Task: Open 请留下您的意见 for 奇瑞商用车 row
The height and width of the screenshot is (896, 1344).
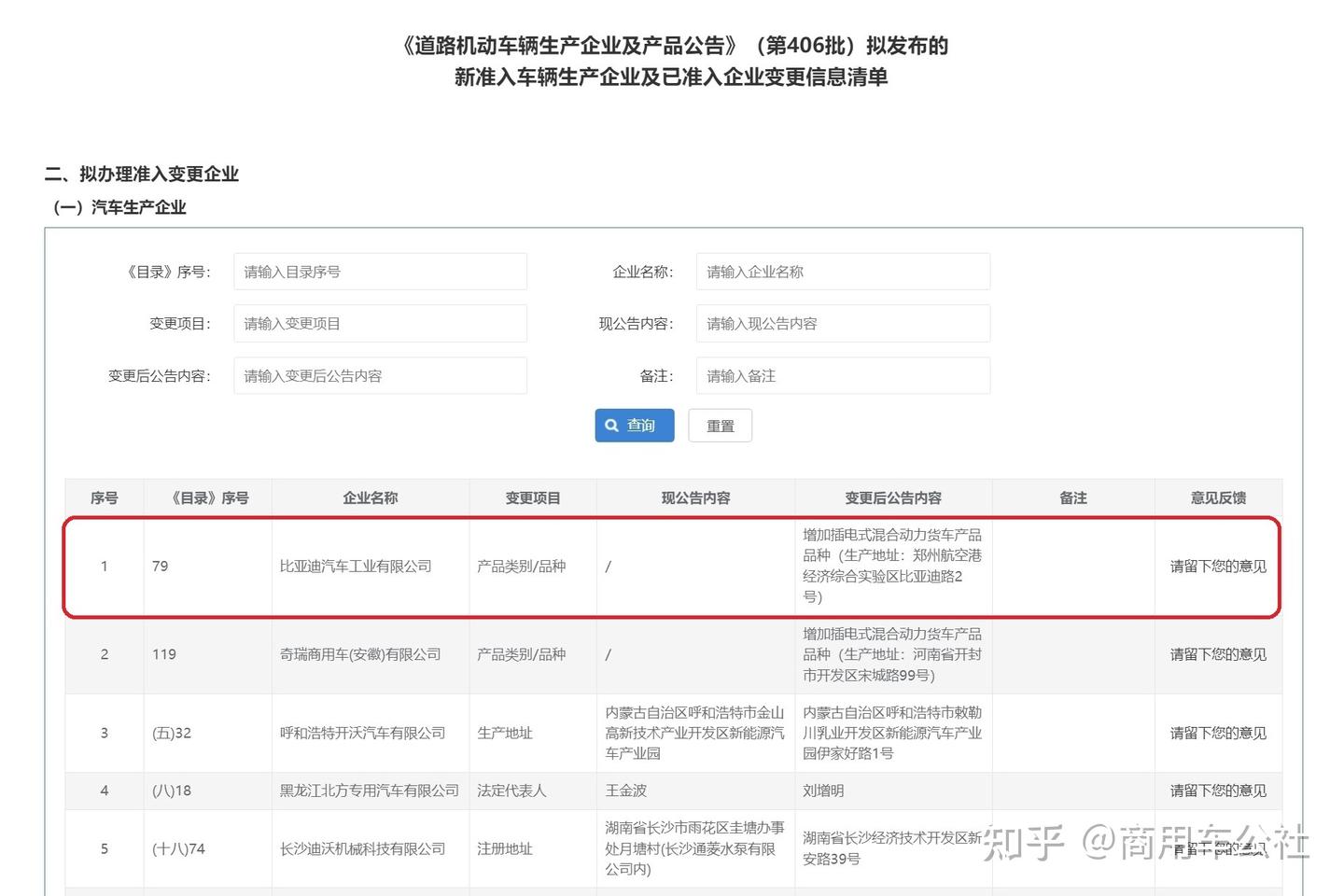Action: 1218,654
